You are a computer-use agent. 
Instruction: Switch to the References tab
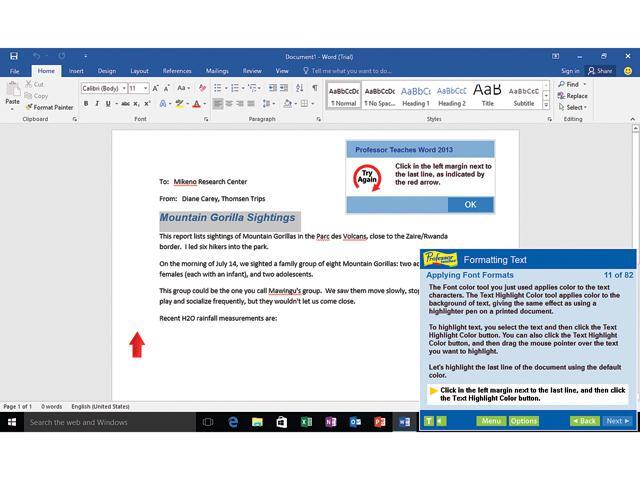point(177,71)
